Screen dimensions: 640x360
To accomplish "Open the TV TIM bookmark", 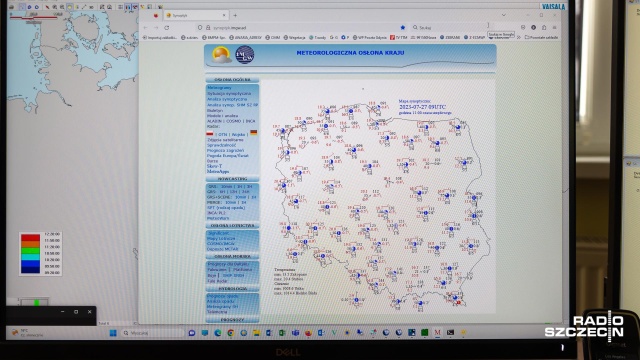I will click(x=398, y=38).
